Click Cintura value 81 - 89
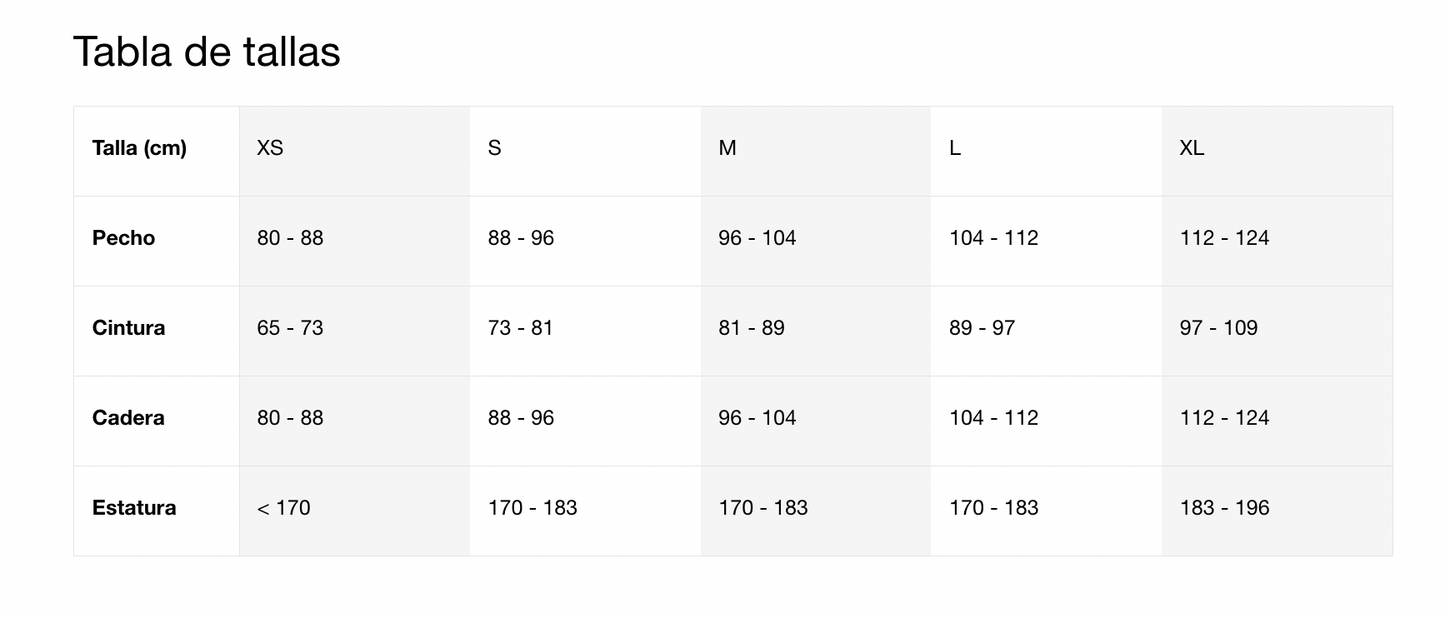 [751, 328]
